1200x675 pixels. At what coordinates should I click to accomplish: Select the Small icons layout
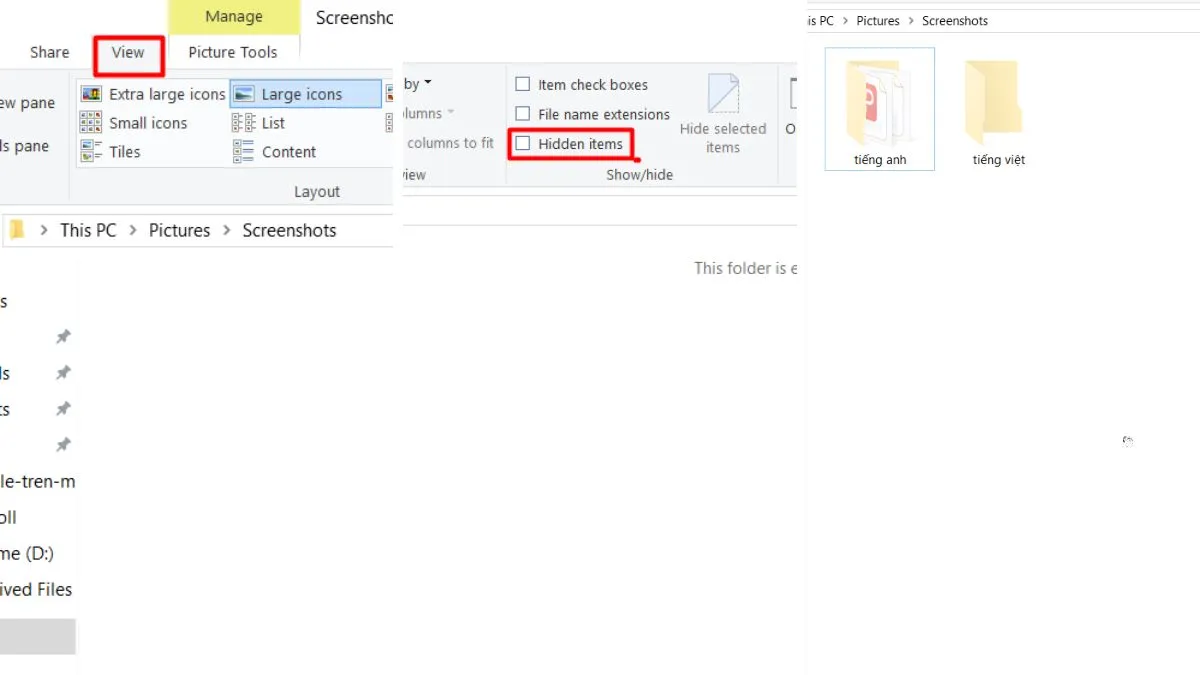point(148,123)
